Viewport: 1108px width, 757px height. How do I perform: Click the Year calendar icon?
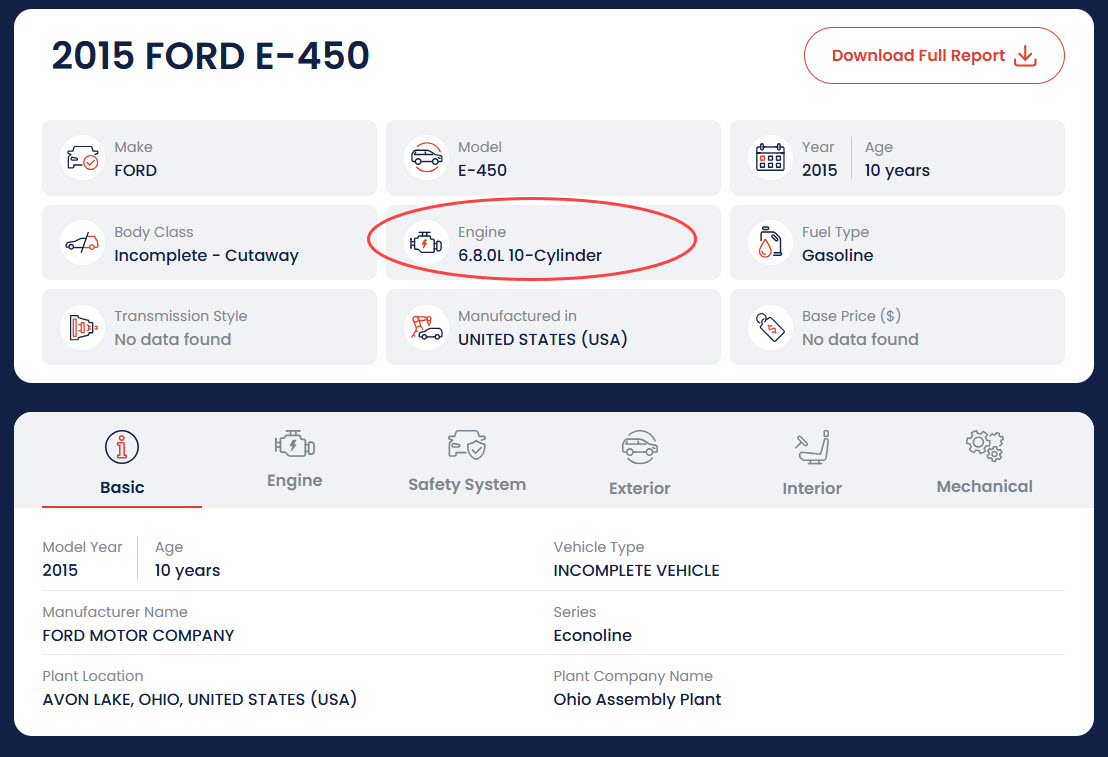(x=769, y=159)
